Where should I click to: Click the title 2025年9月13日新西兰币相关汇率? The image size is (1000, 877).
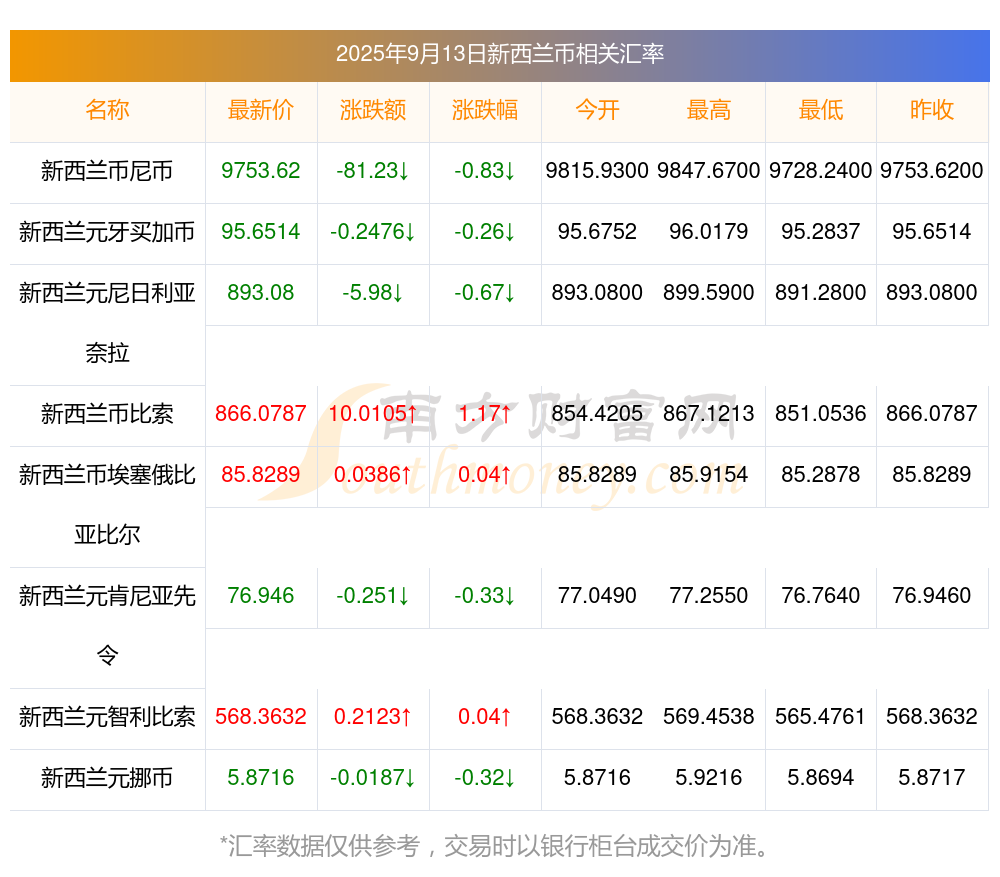500,54
